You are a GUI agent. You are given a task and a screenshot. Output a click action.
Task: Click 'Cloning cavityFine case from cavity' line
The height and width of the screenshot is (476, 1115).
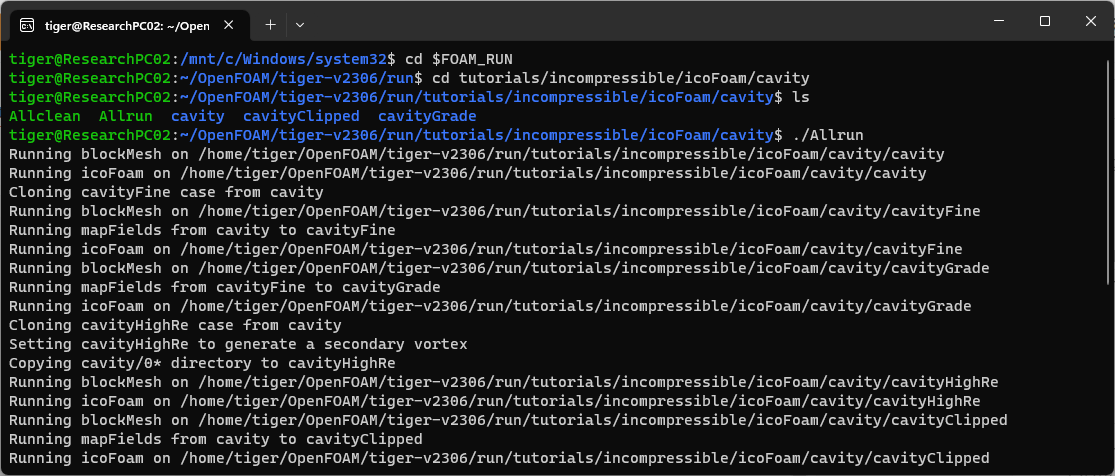click(166, 192)
